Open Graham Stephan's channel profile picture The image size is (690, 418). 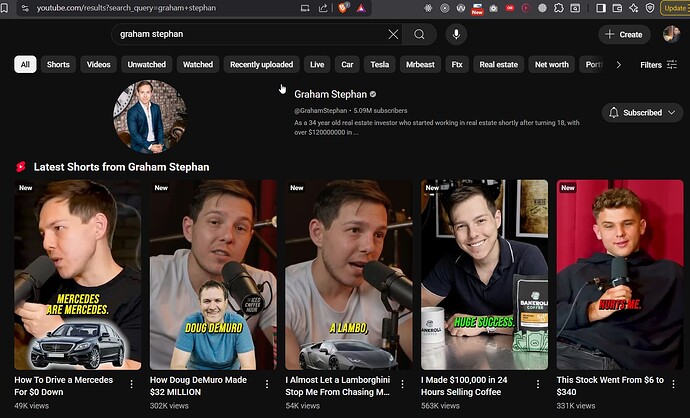point(150,117)
